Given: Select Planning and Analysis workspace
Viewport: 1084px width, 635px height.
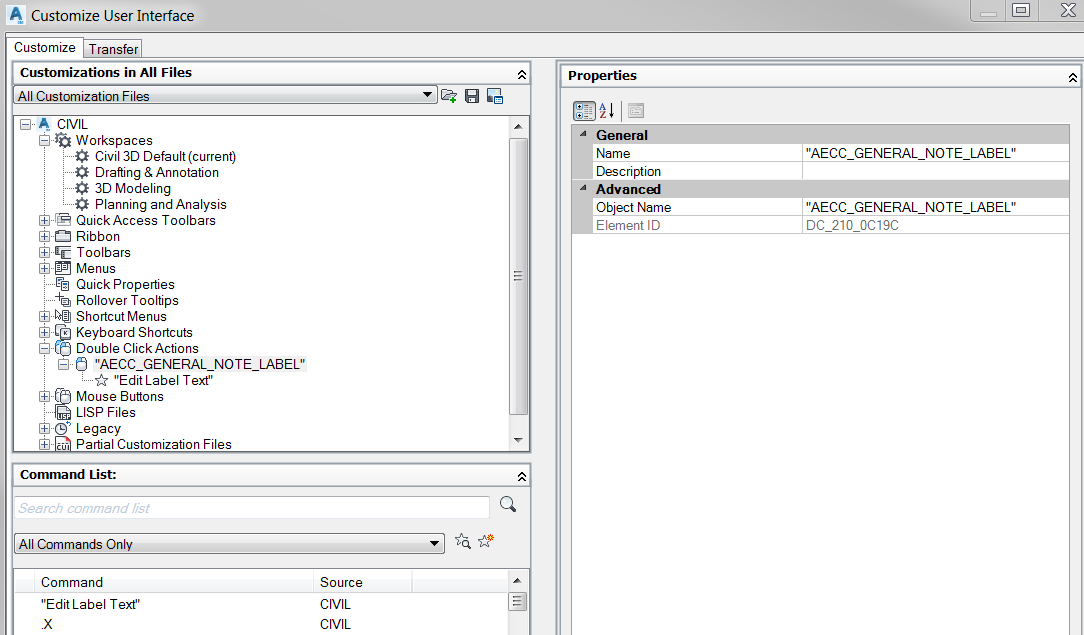Looking at the screenshot, I should tap(160, 204).
